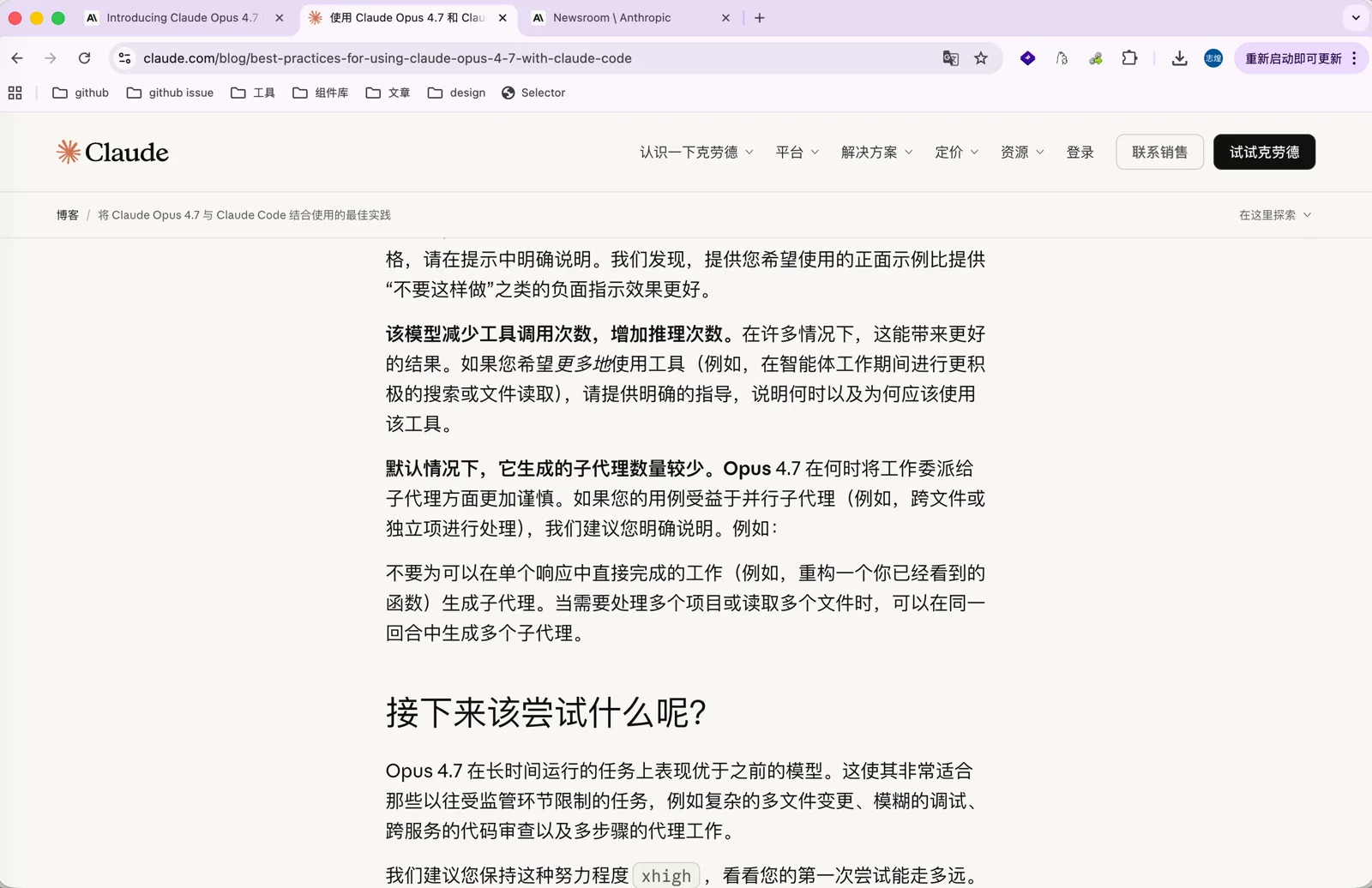This screenshot has height=888, width=1372.
Task: Open the green bug extension icon
Action: [1096, 58]
